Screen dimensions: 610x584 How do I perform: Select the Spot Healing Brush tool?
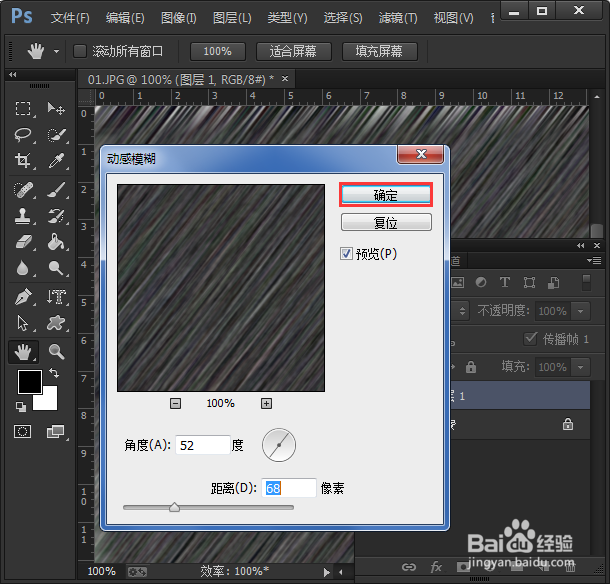23,190
